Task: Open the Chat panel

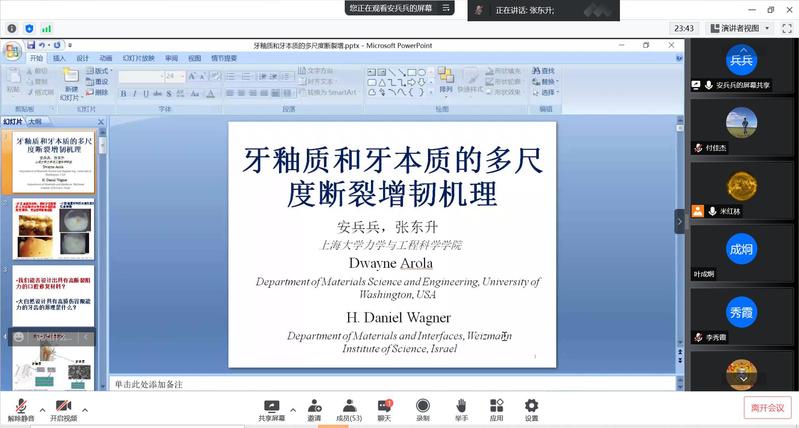Action: [x=384, y=406]
